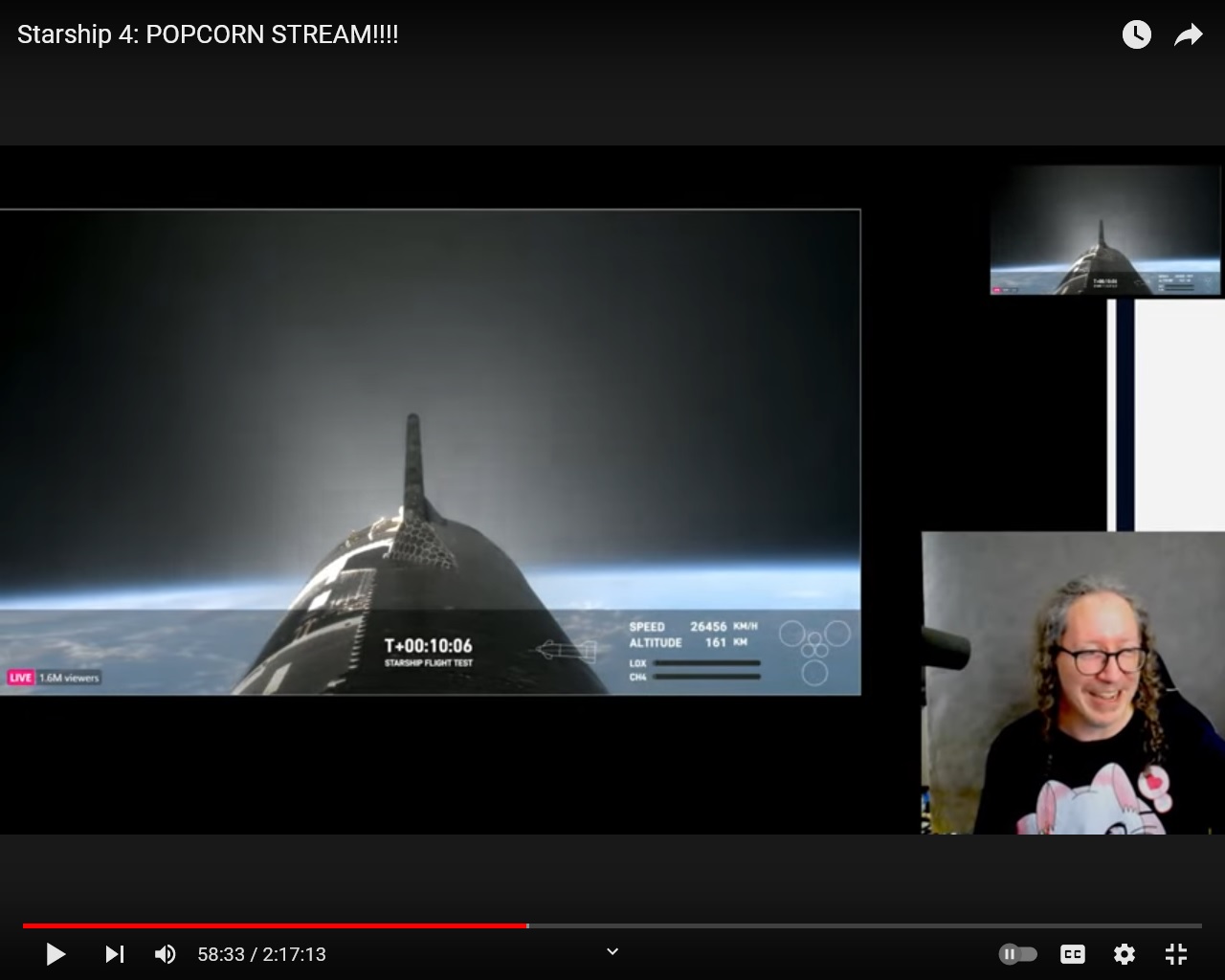The width and height of the screenshot is (1225, 980).
Task: Click the LIVE badge in the stream
Action: [x=20, y=678]
